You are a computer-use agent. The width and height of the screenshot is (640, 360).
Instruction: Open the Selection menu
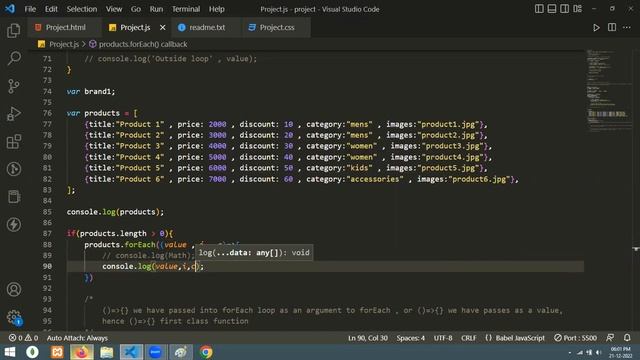[x=82, y=9]
